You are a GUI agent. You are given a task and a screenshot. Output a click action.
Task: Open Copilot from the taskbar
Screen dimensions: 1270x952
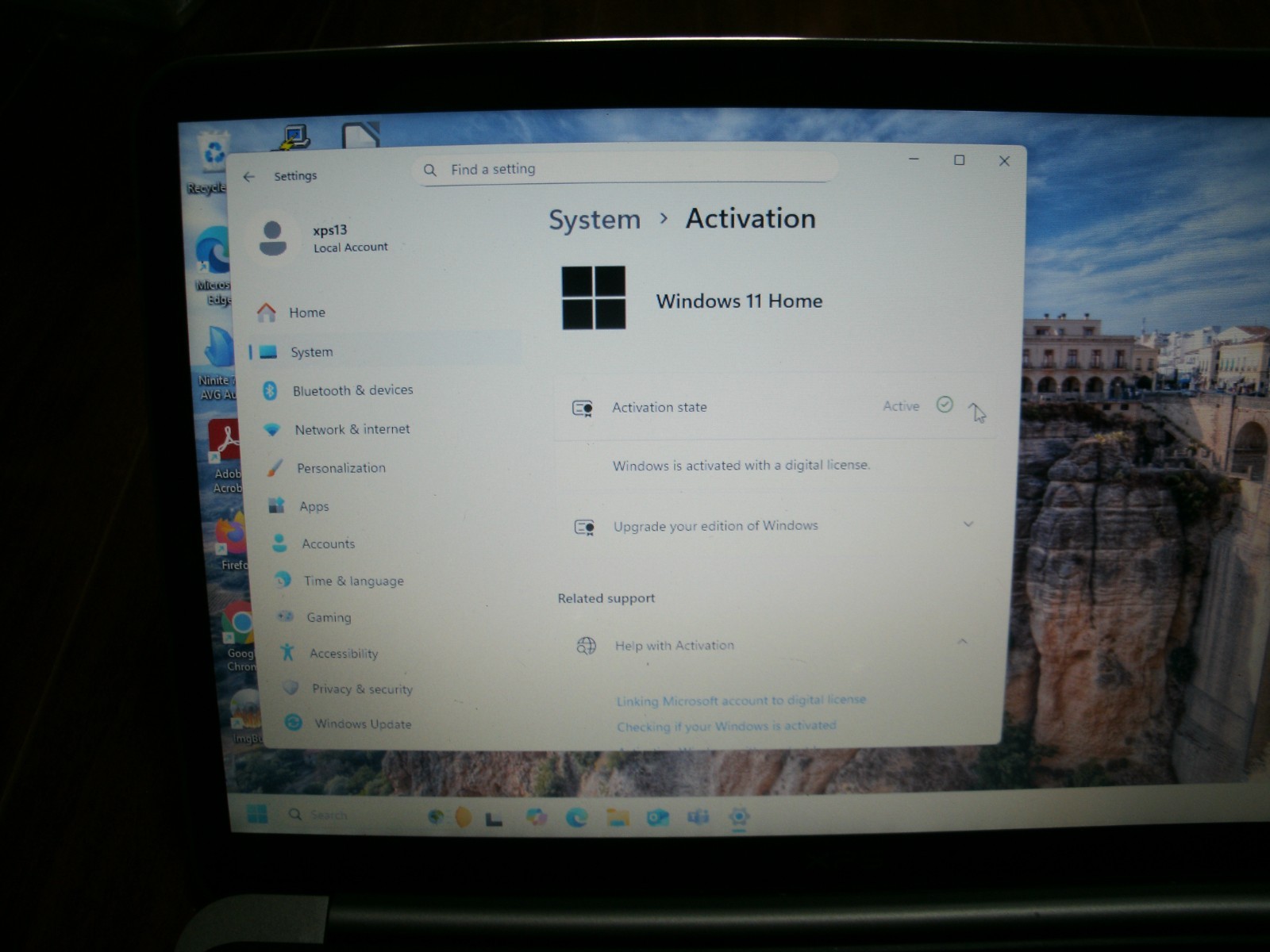click(x=537, y=816)
